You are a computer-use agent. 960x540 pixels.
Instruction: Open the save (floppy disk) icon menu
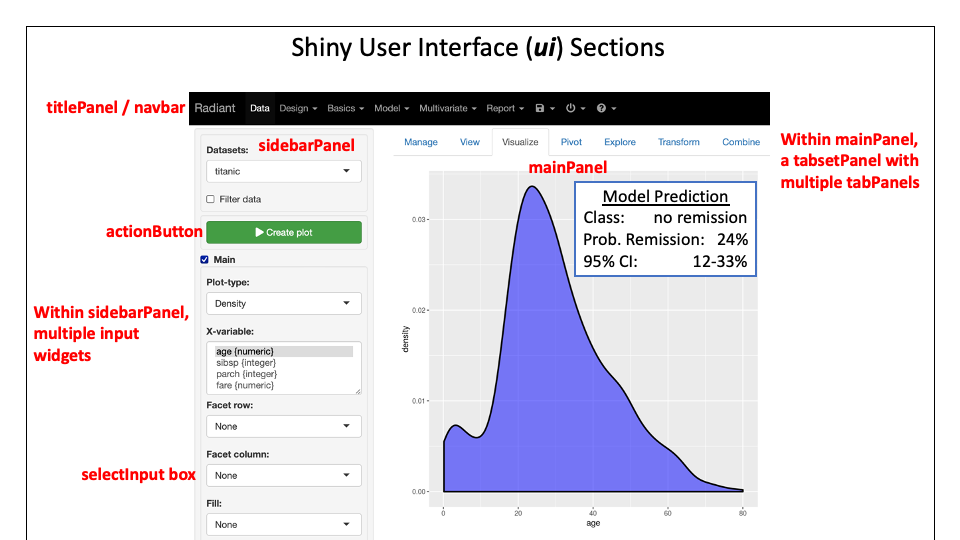click(543, 108)
